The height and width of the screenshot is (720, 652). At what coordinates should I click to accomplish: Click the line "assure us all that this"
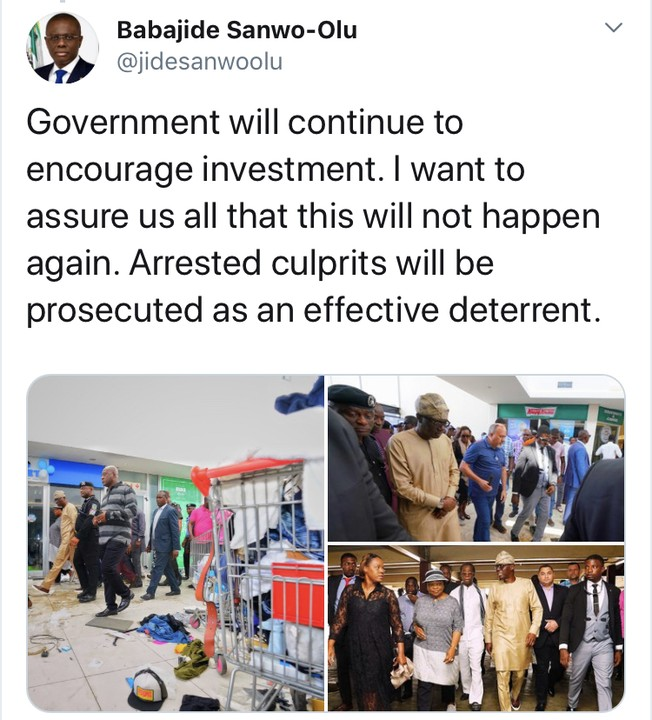pos(190,216)
